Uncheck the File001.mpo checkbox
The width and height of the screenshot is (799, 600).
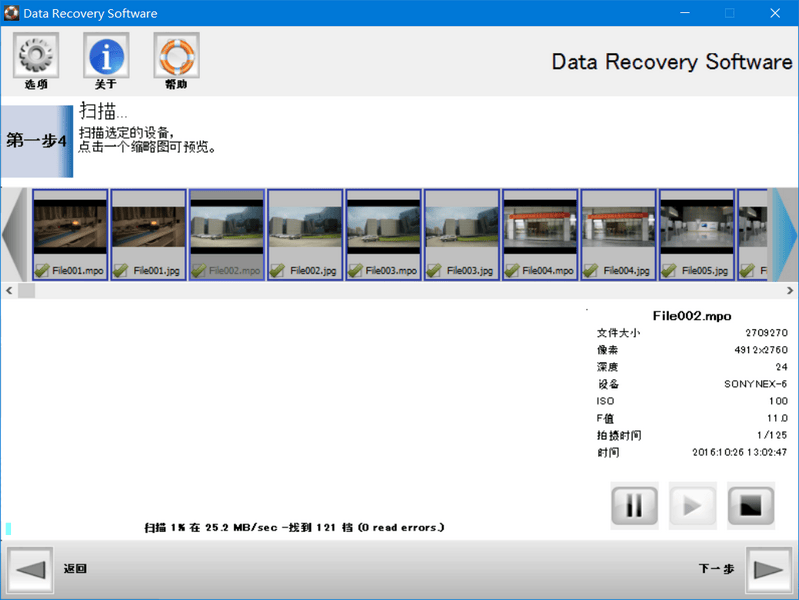42,270
